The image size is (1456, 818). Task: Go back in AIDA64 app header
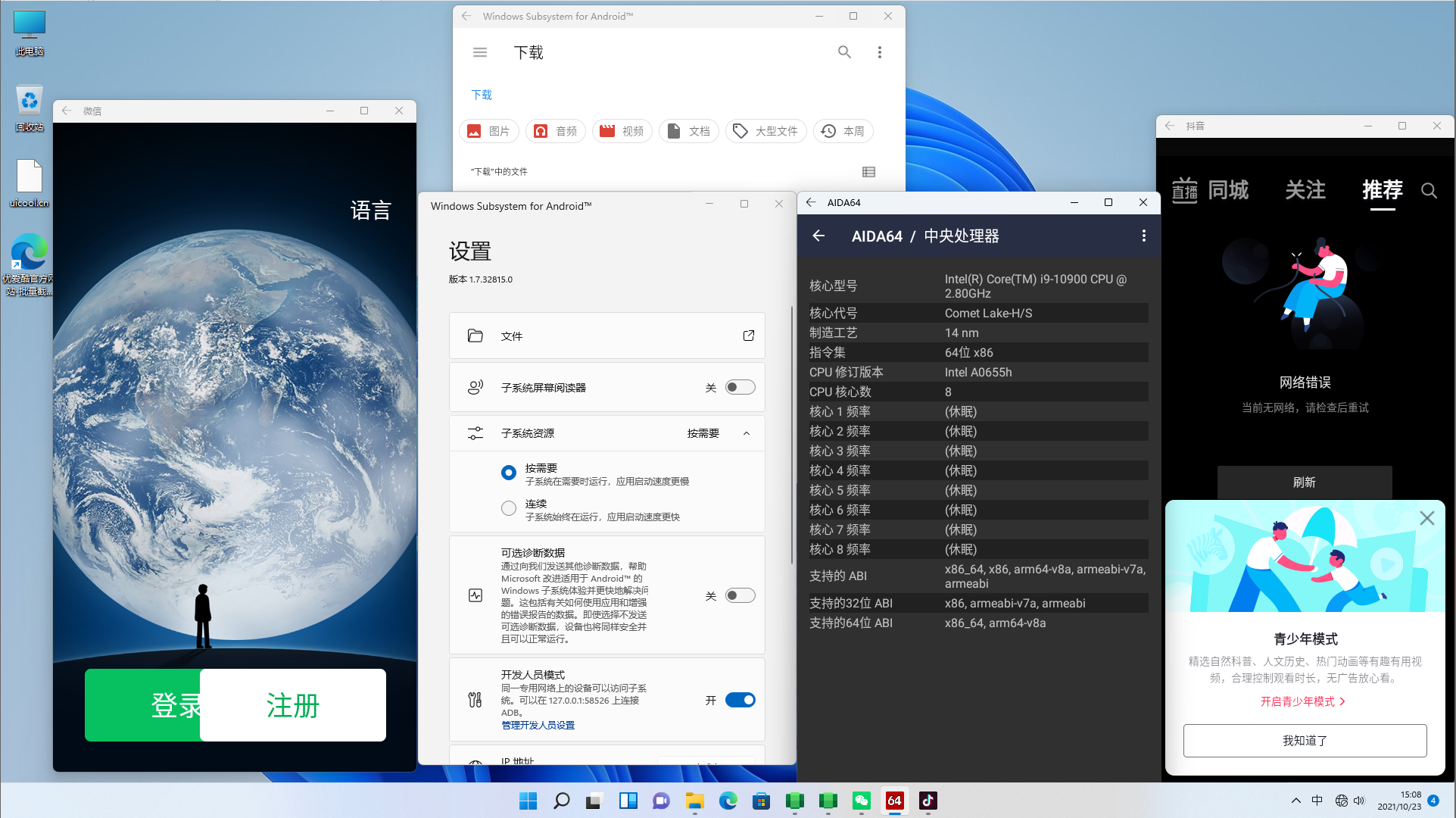(x=818, y=236)
